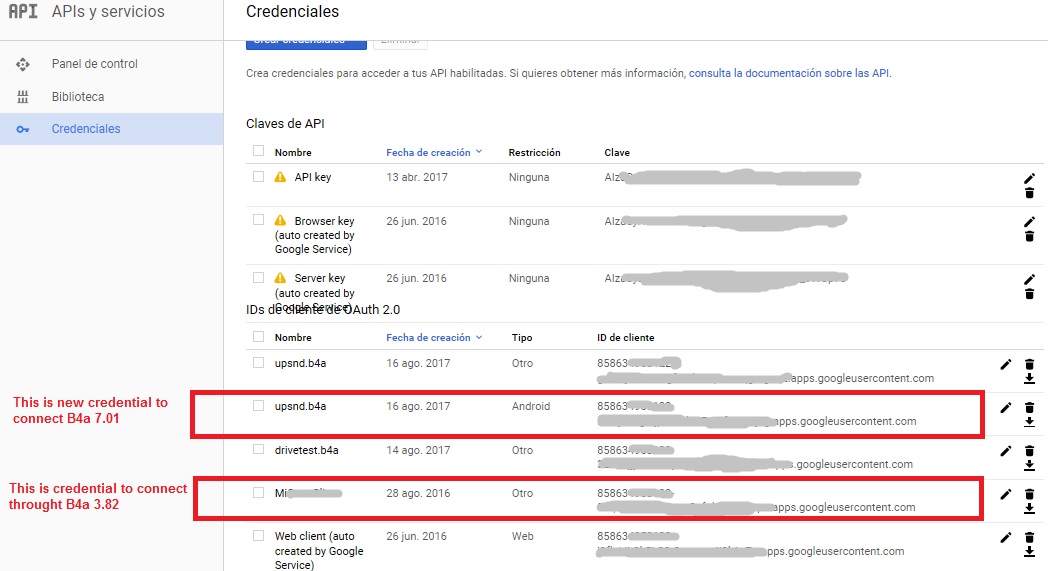Click the Biblioteca sidebar icon
Image resolution: width=1048 pixels, height=571 pixels.
(x=23, y=97)
